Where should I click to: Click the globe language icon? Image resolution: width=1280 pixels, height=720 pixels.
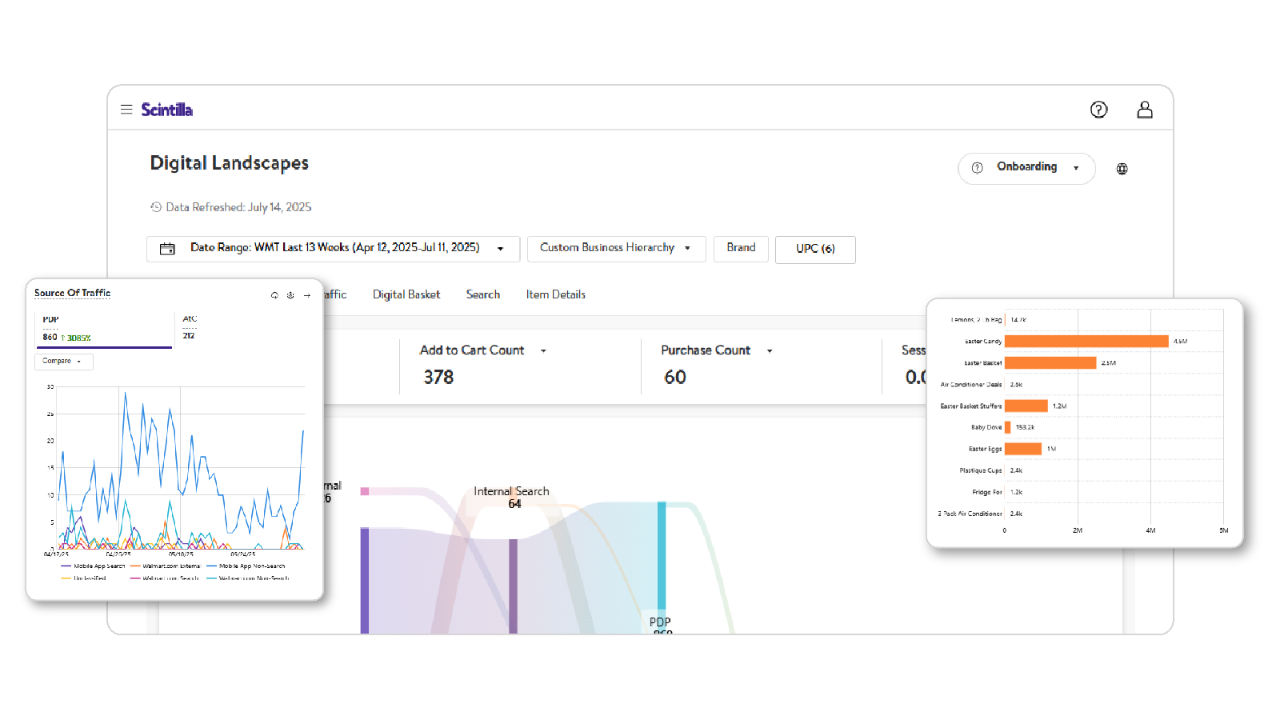[x=1122, y=169]
